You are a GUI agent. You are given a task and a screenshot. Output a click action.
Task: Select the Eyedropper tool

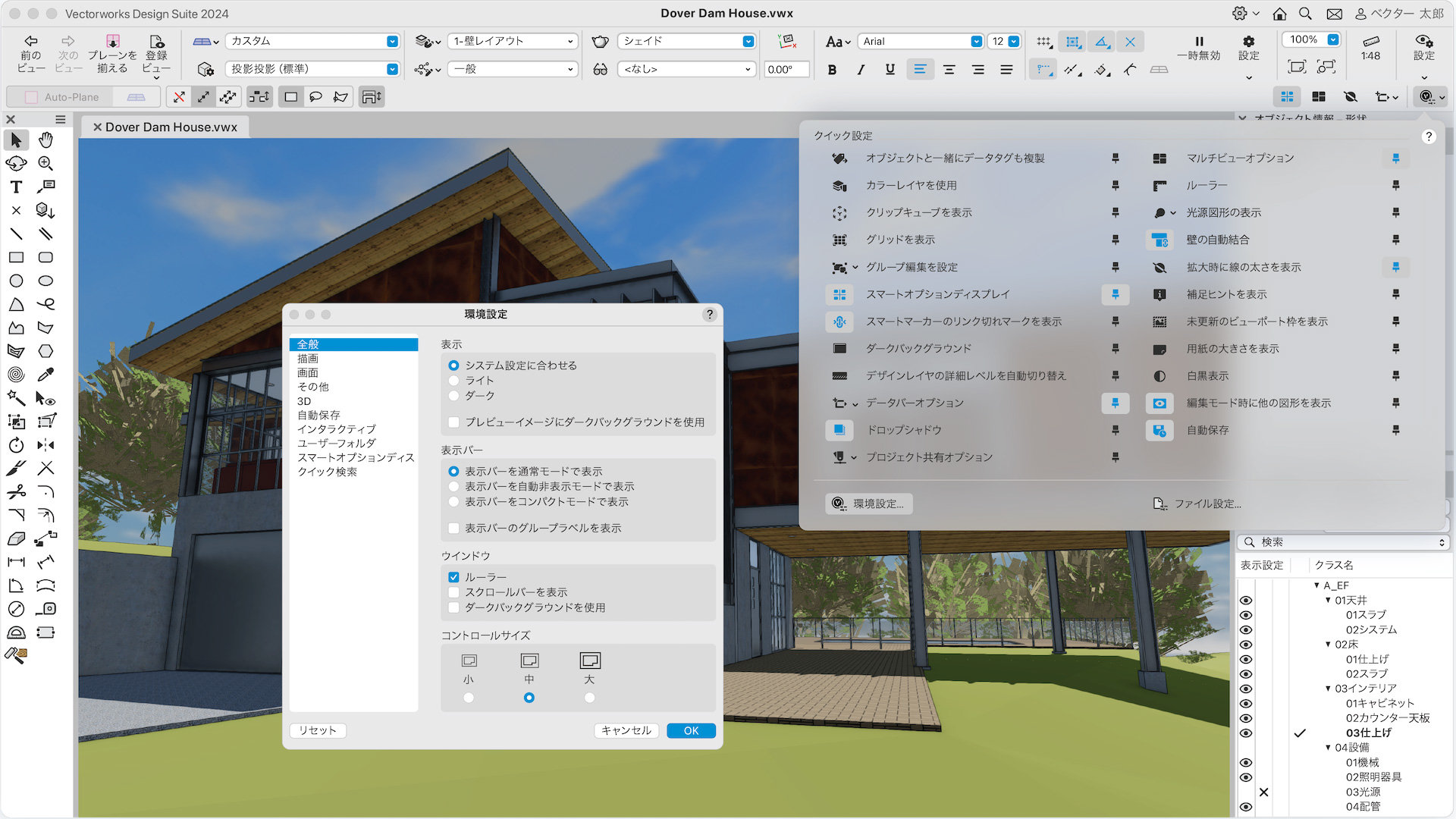(x=47, y=374)
